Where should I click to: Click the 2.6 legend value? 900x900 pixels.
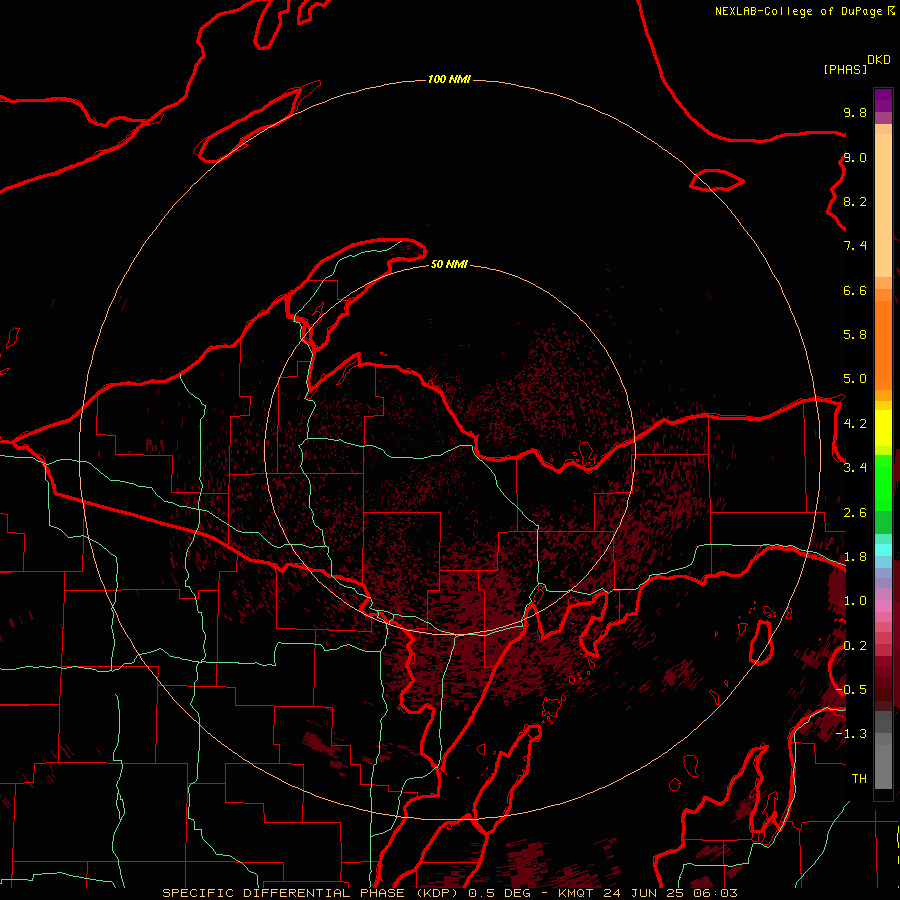coord(855,513)
